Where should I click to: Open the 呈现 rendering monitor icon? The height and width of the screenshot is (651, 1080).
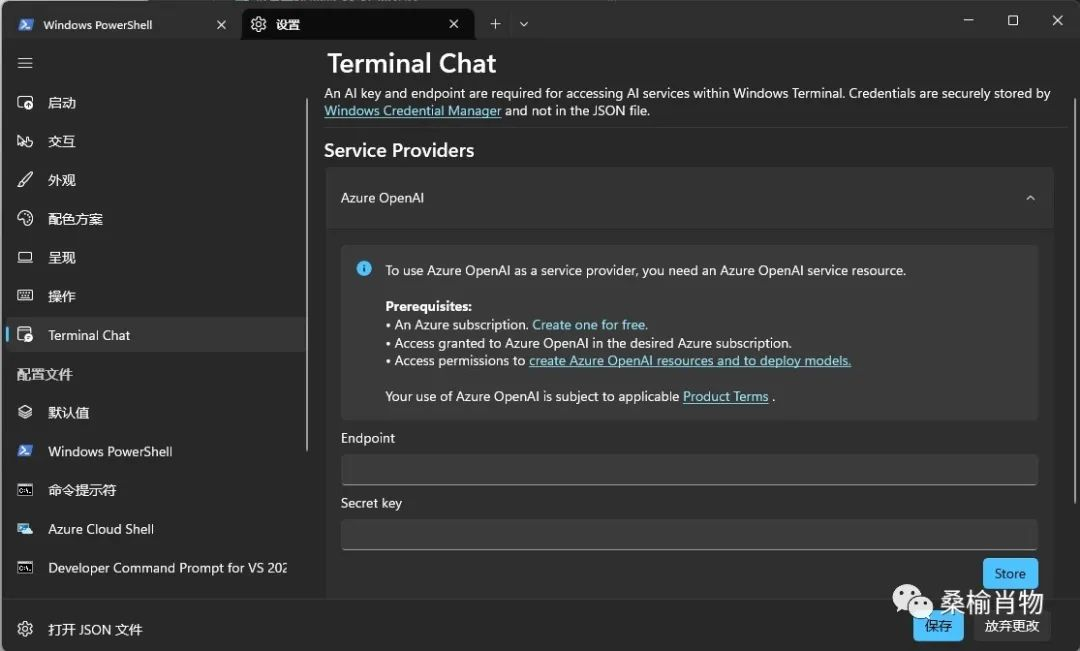point(26,258)
